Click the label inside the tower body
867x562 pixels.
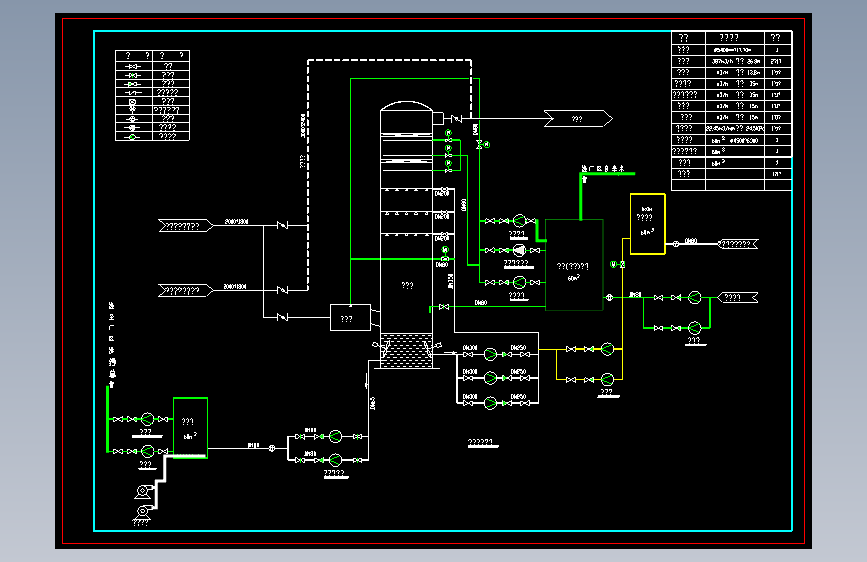(x=408, y=285)
